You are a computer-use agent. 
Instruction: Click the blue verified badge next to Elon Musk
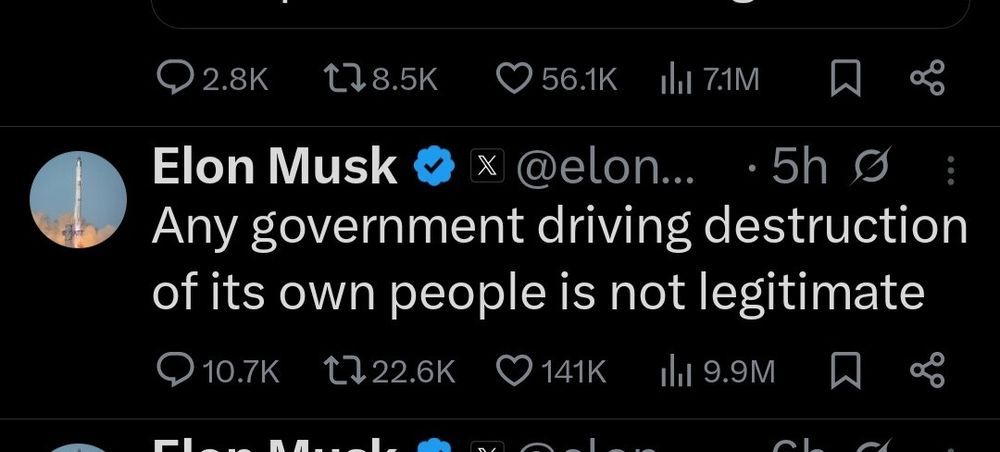coord(434,166)
